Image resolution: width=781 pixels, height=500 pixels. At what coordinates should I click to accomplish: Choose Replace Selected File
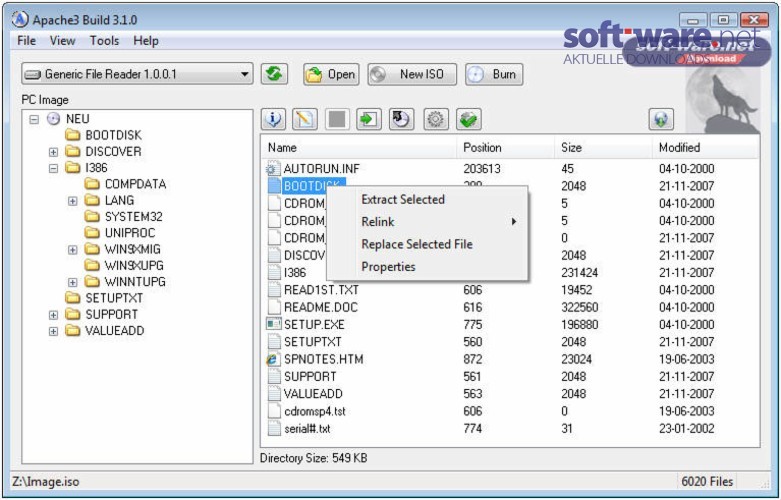click(x=417, y=244)
